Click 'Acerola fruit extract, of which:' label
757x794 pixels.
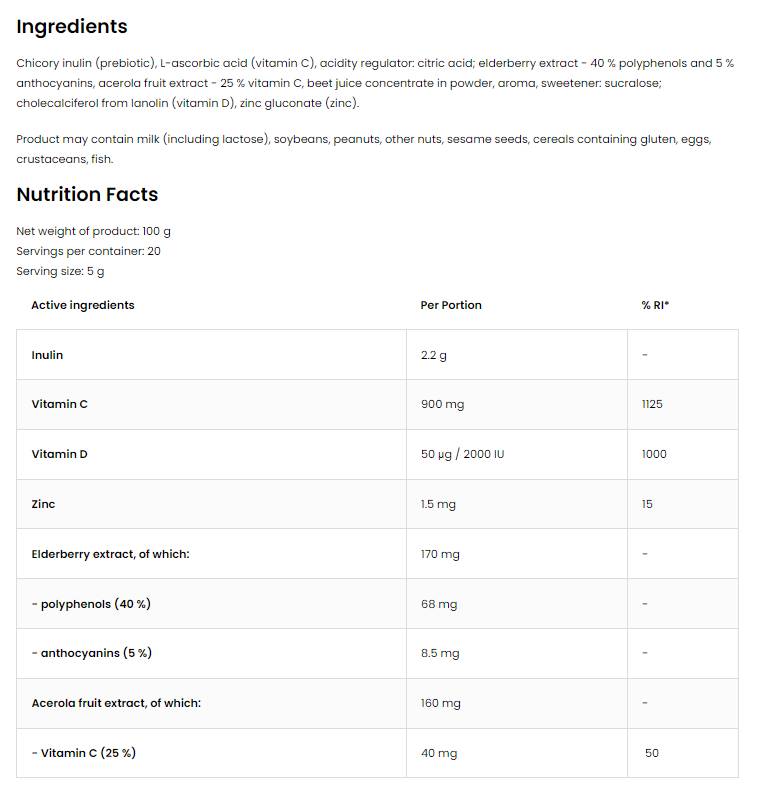coord(116,703)
